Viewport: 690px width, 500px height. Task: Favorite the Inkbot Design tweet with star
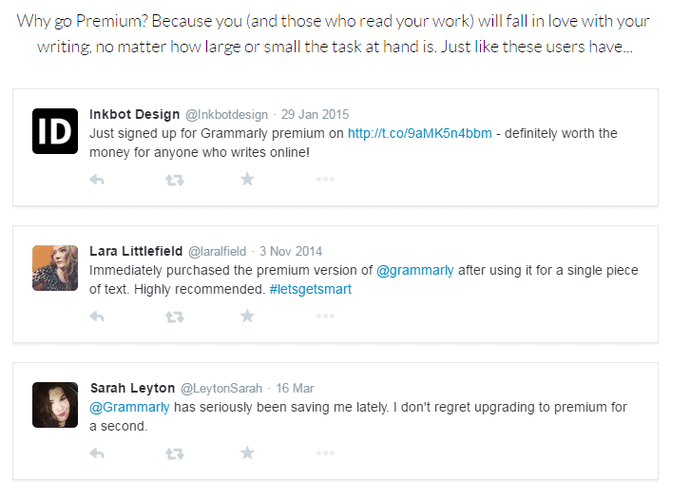248,180
